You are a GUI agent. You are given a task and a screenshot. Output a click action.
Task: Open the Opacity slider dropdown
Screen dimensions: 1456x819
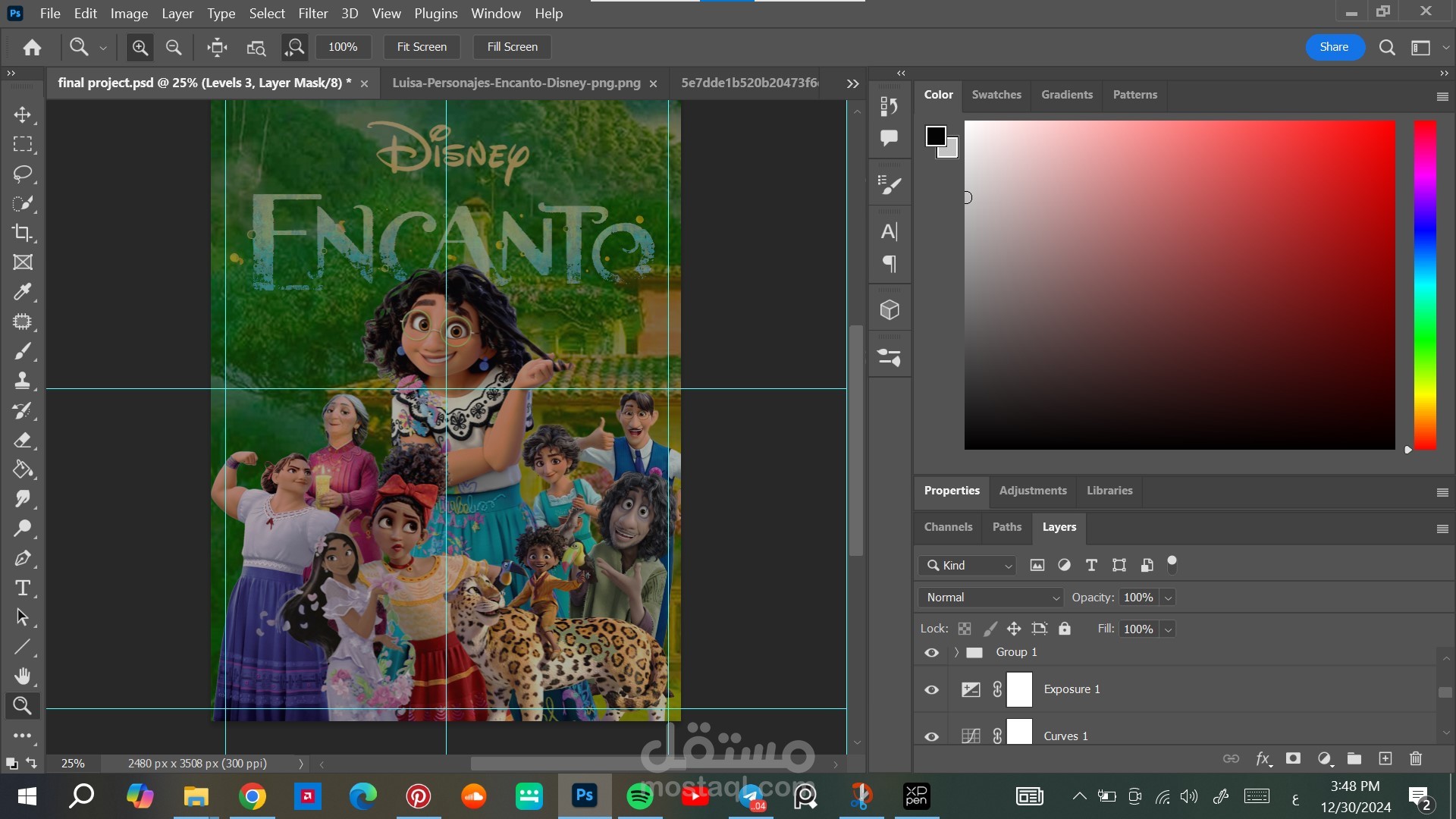point(1168,598)
